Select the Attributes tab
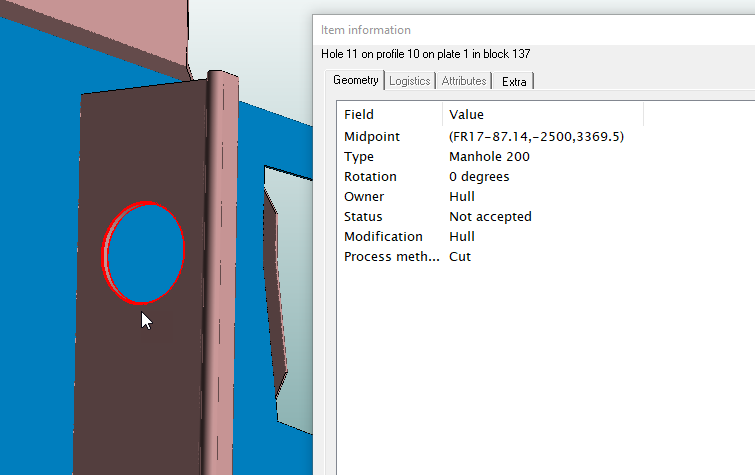The width and height of the screenshot is (755, 475). [464, 81]
